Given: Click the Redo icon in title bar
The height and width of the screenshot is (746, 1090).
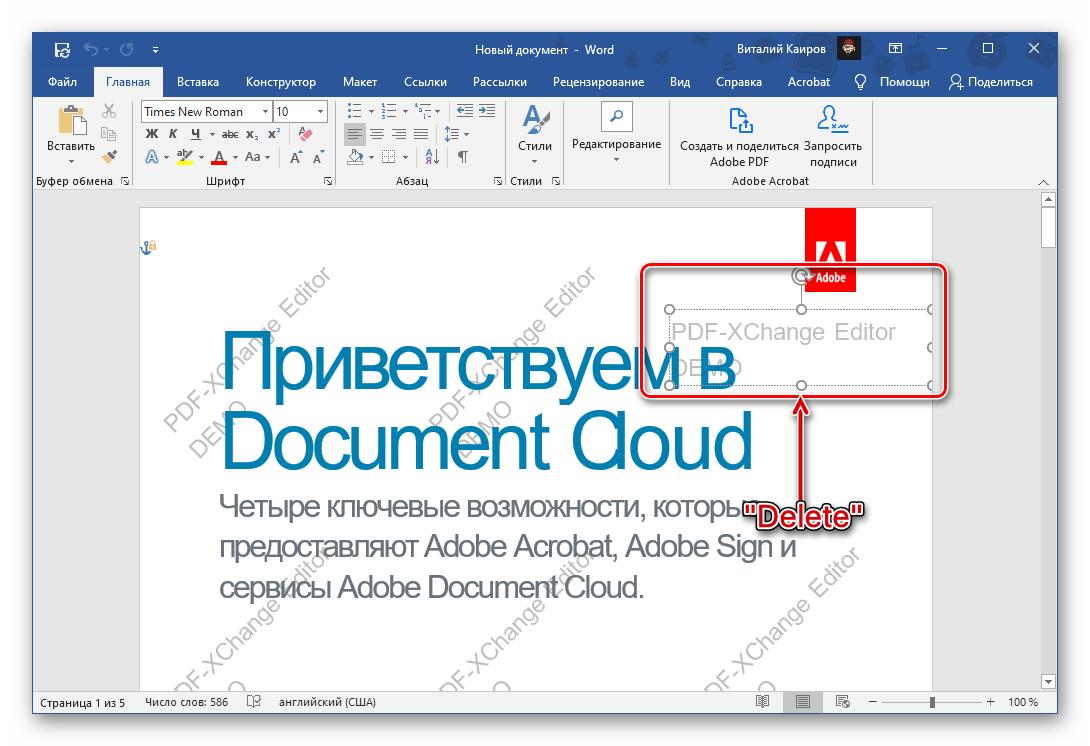Looking at the screenshot, I should (x=127, y=49).
